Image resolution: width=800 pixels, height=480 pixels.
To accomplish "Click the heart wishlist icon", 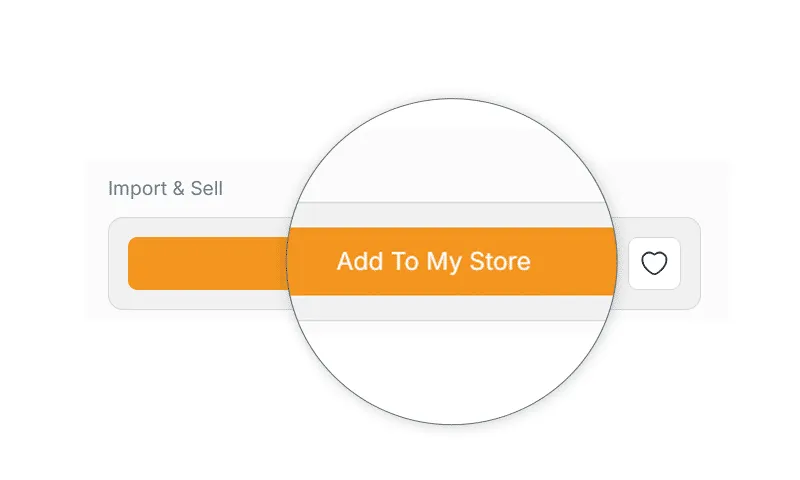I will click(x=654, y=263).
